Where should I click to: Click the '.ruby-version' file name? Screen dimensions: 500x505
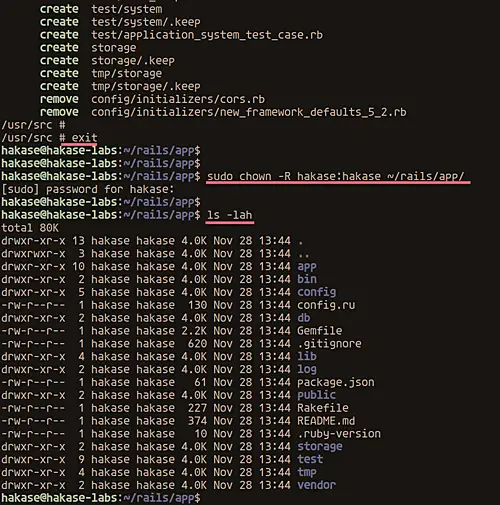[339, 434]
